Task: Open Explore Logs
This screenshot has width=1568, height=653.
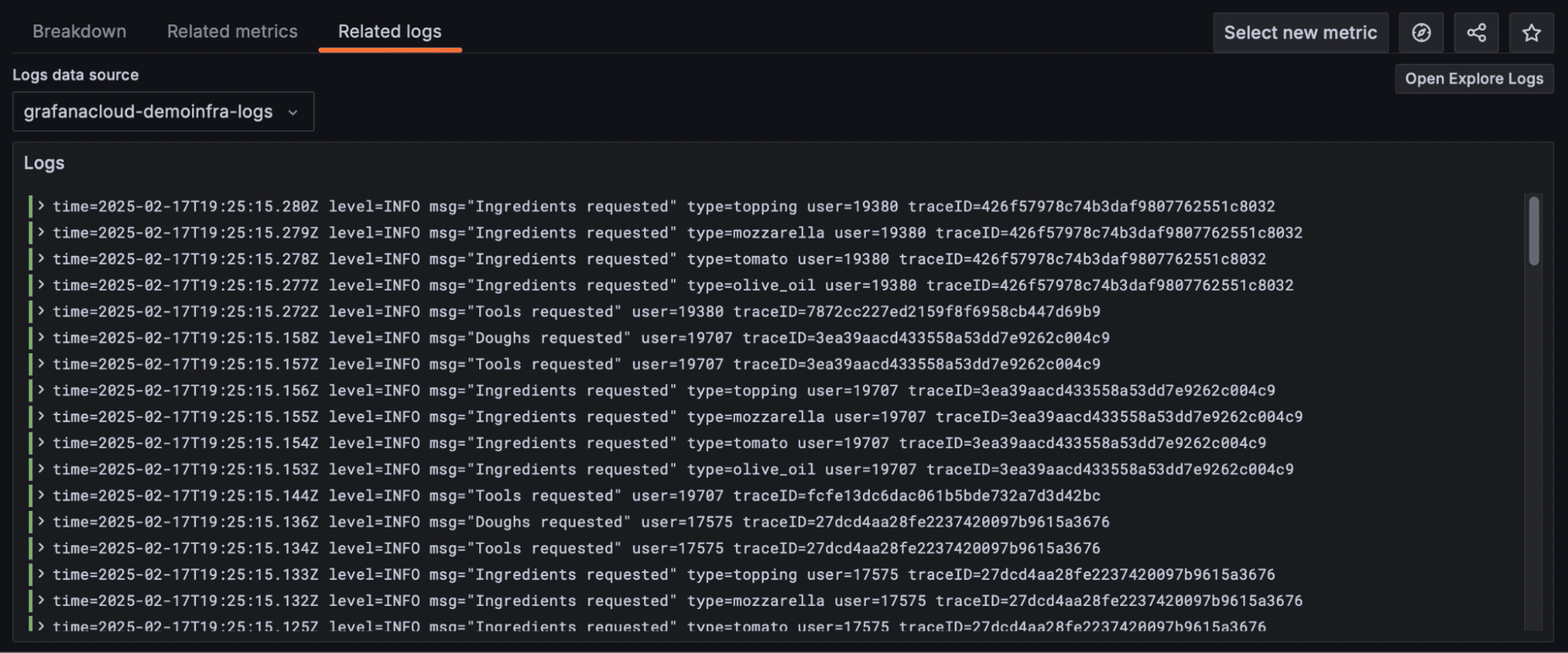Action: pyautogui.click(x=1474, y=78)
